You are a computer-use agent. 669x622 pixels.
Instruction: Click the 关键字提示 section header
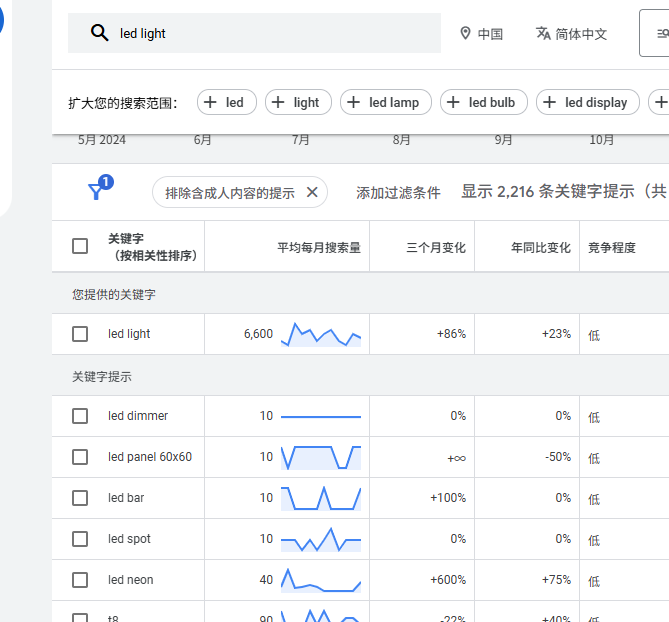[102, 377]
